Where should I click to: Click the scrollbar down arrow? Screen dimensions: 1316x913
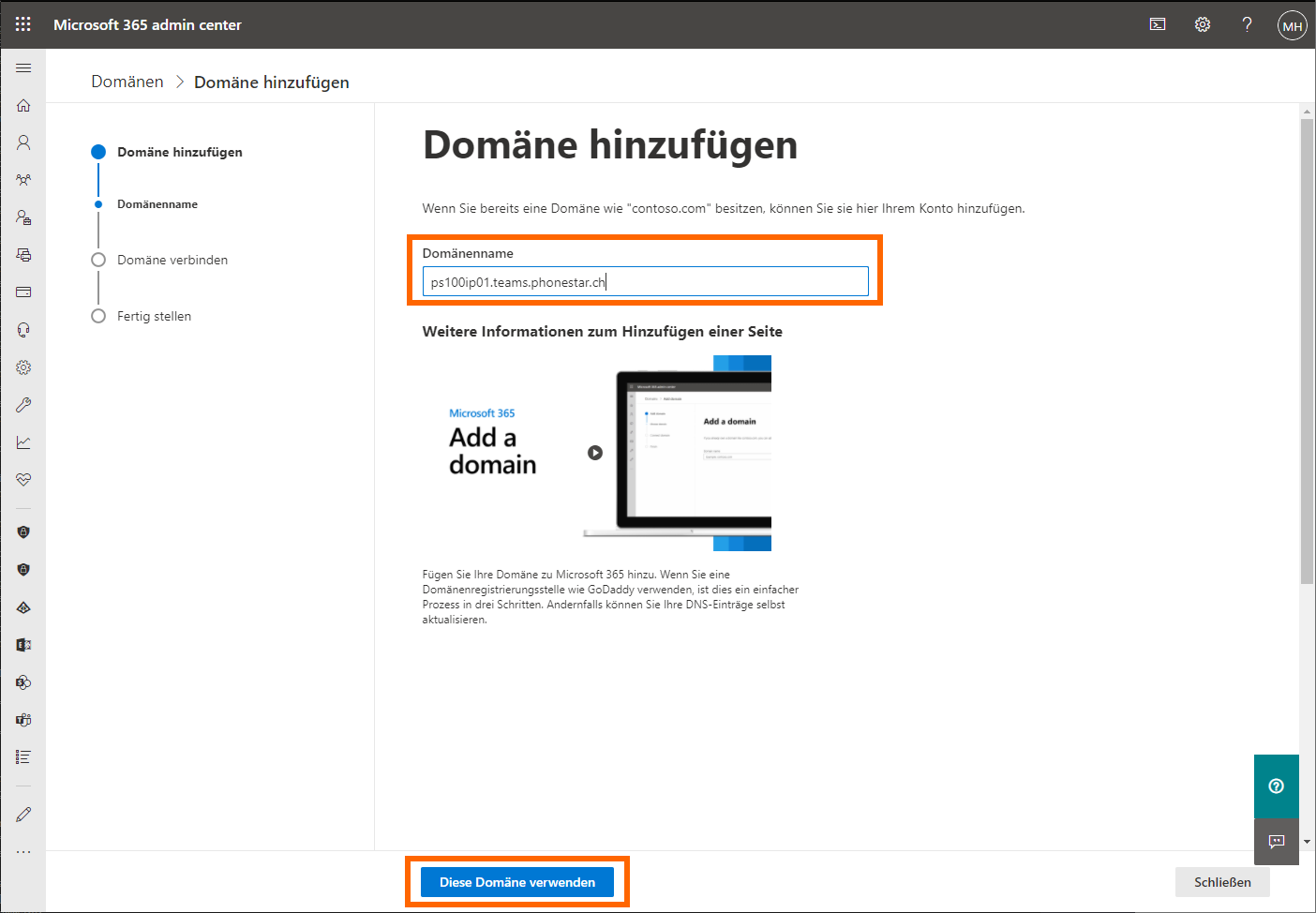tap(1307, 842)
